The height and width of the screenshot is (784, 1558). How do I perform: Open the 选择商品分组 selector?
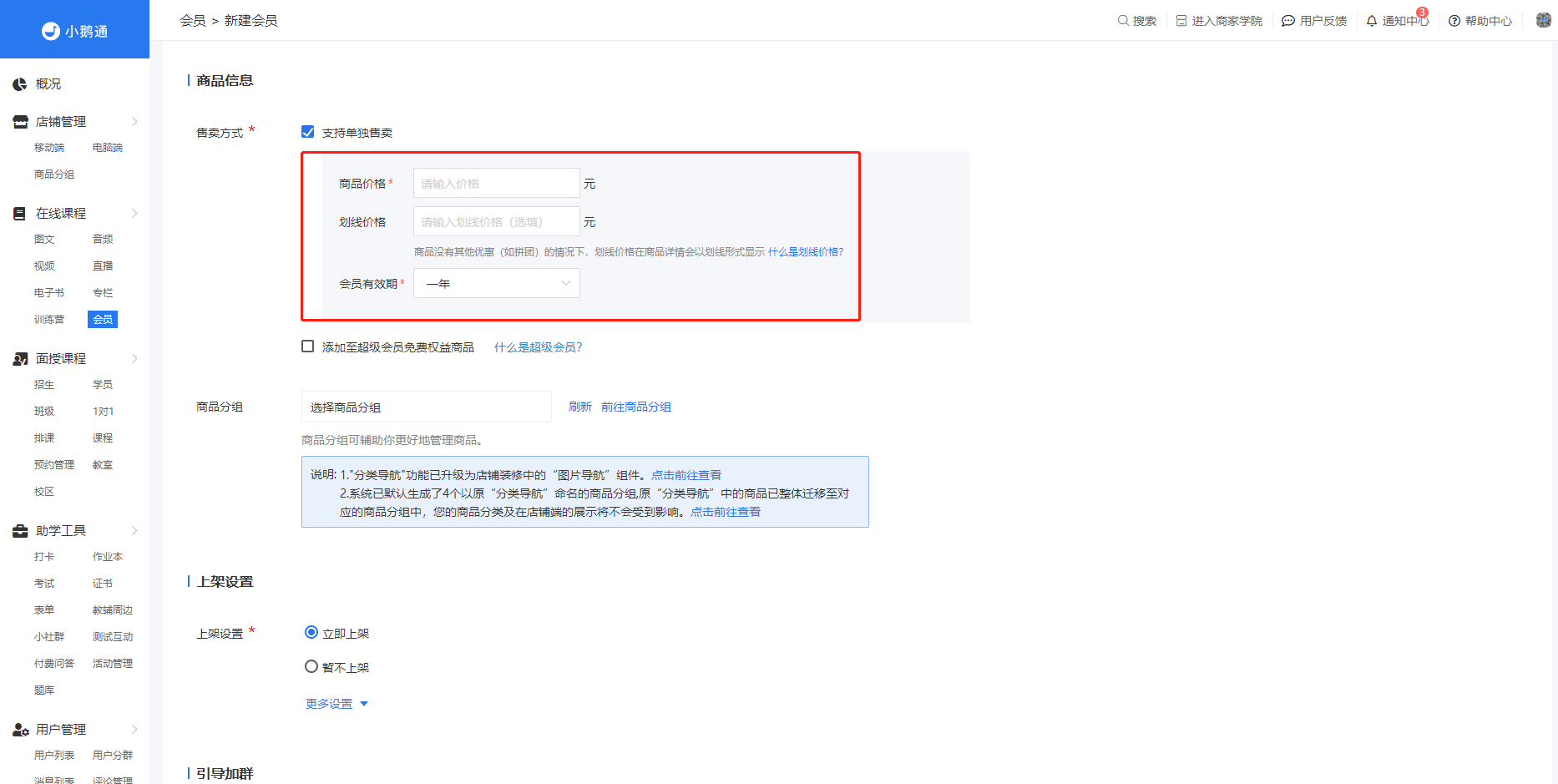(427, 407)
